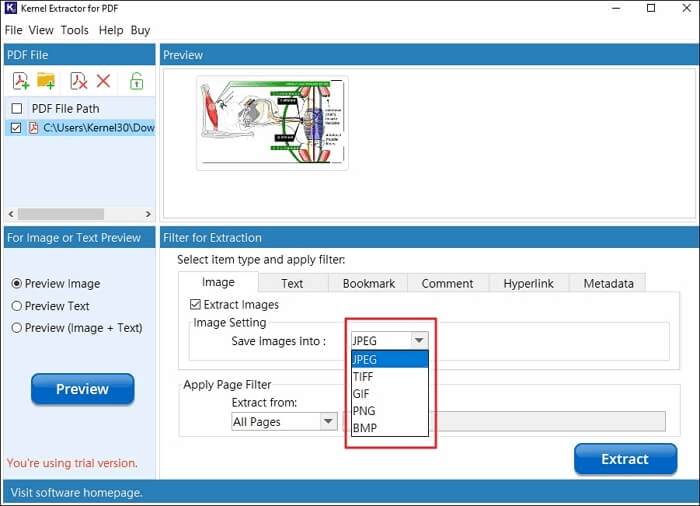This screenshot has width=700, height=506.
Task: Minimize the Kernel Extractor window
Action: click(x=616, y=8)
